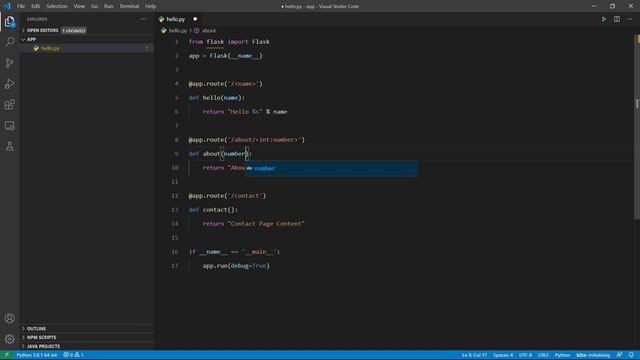640x360 pixels.
Task: Click the about symbol icon in breadcrumb
Action: pyautogui.click(x=197, y=31)
